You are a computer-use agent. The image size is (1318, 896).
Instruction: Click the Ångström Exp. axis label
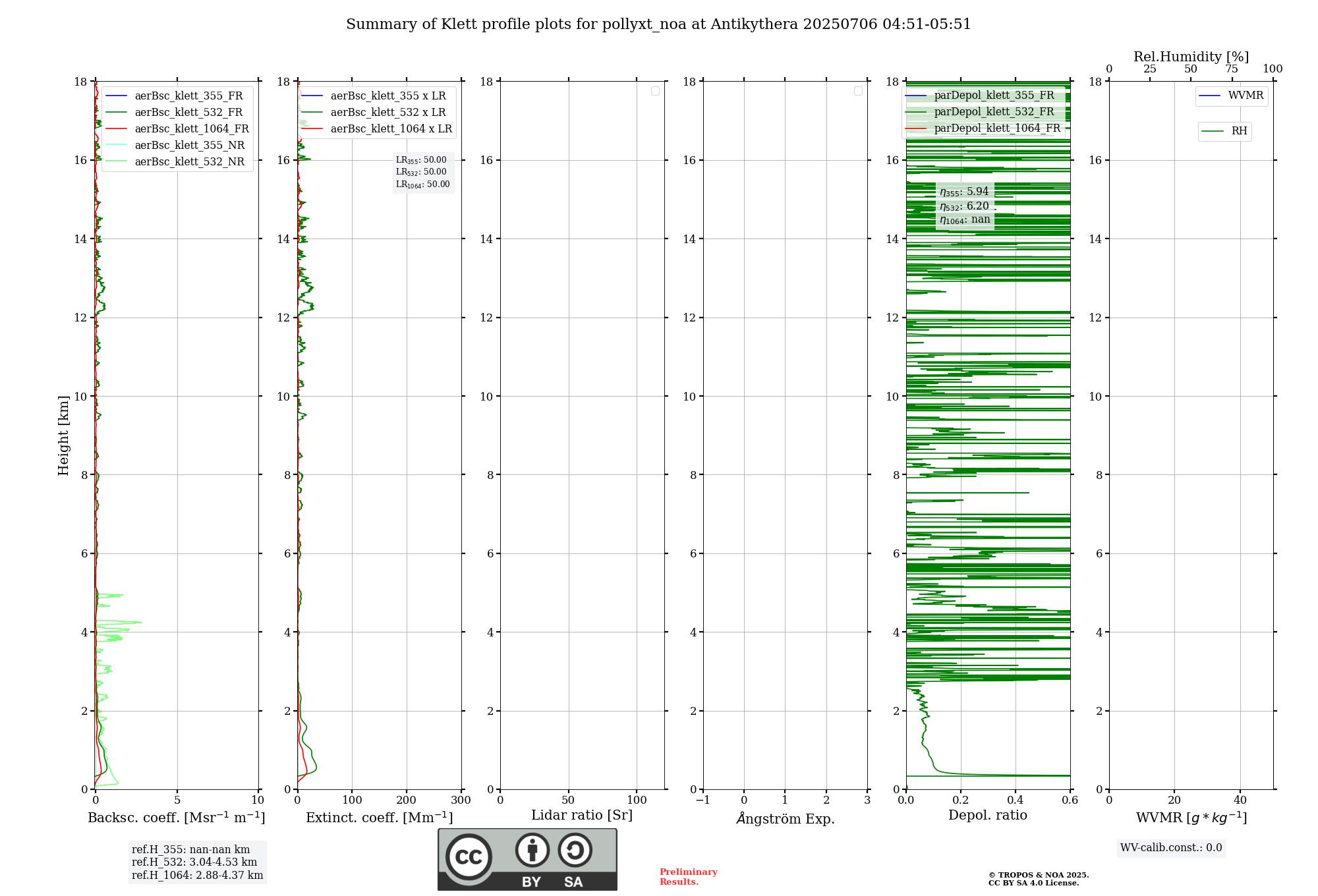[786, 818]
